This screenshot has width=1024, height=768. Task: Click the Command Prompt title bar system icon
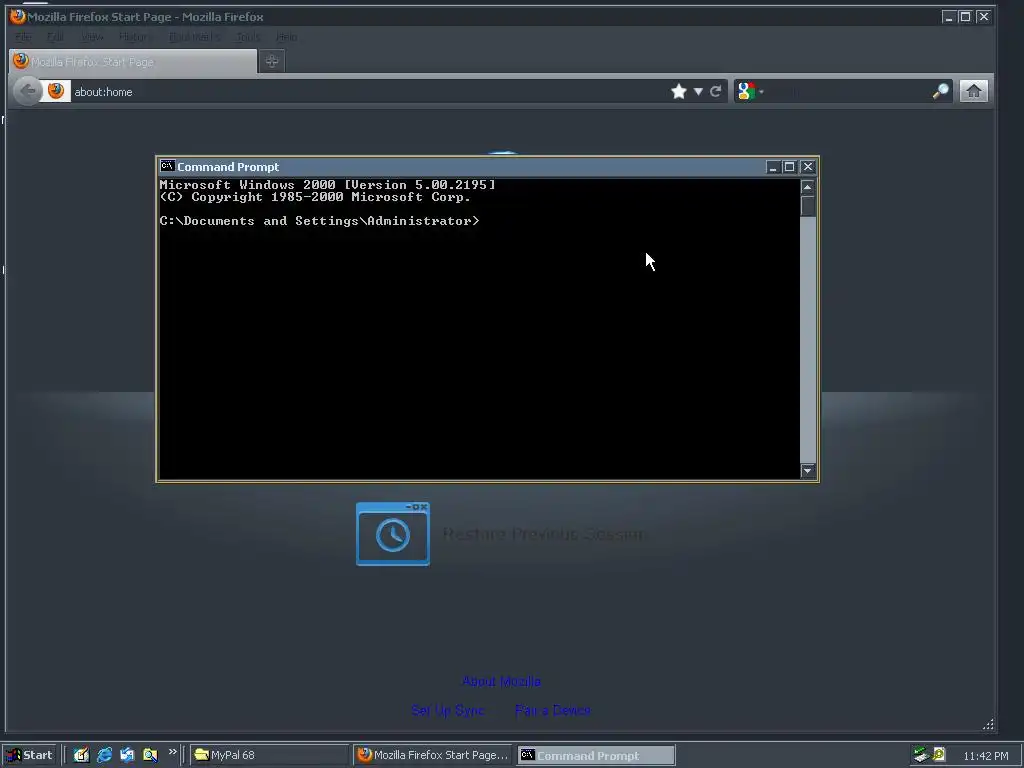coord(168,166)
